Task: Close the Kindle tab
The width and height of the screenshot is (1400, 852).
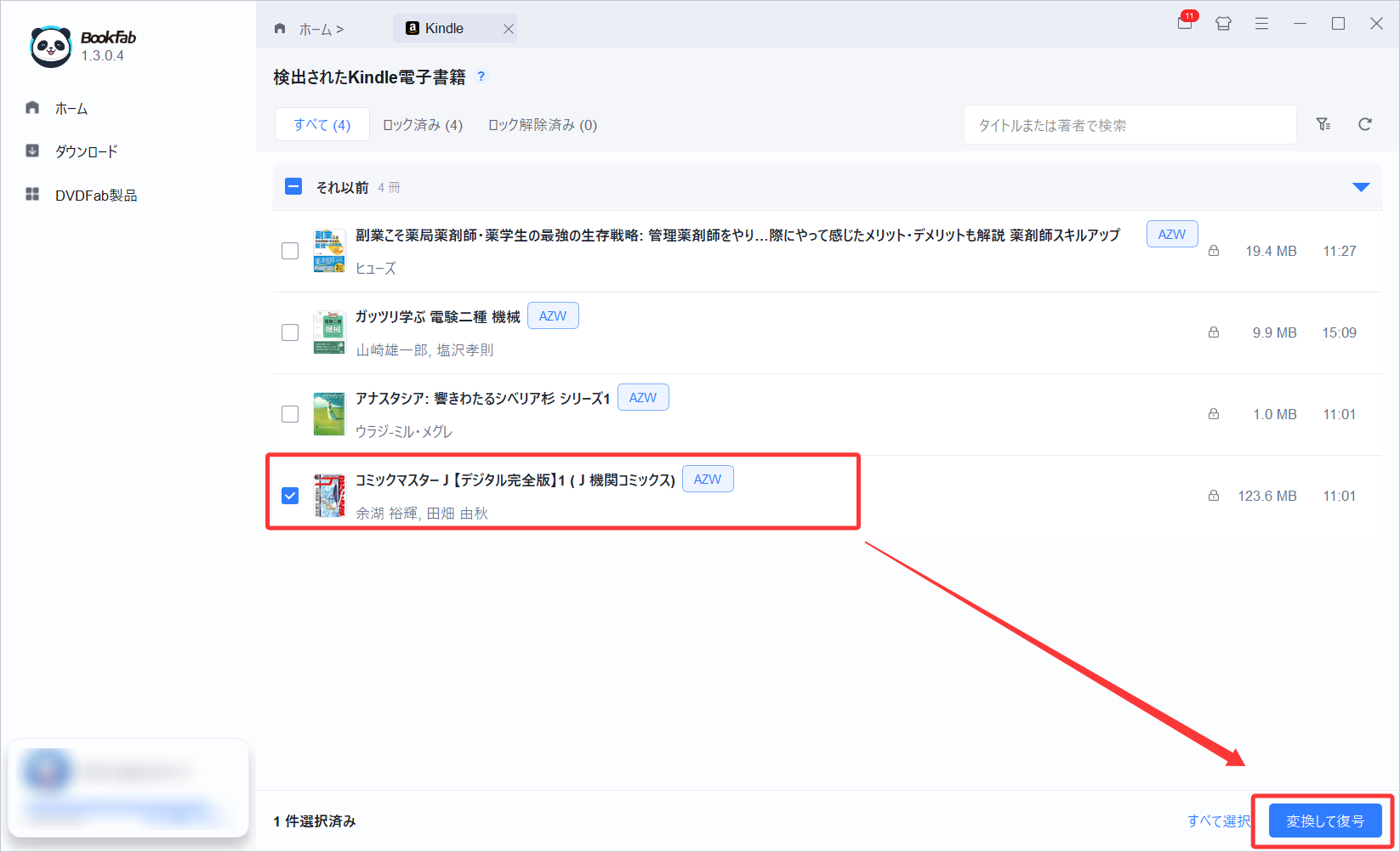Action: [x=508, y=29]
